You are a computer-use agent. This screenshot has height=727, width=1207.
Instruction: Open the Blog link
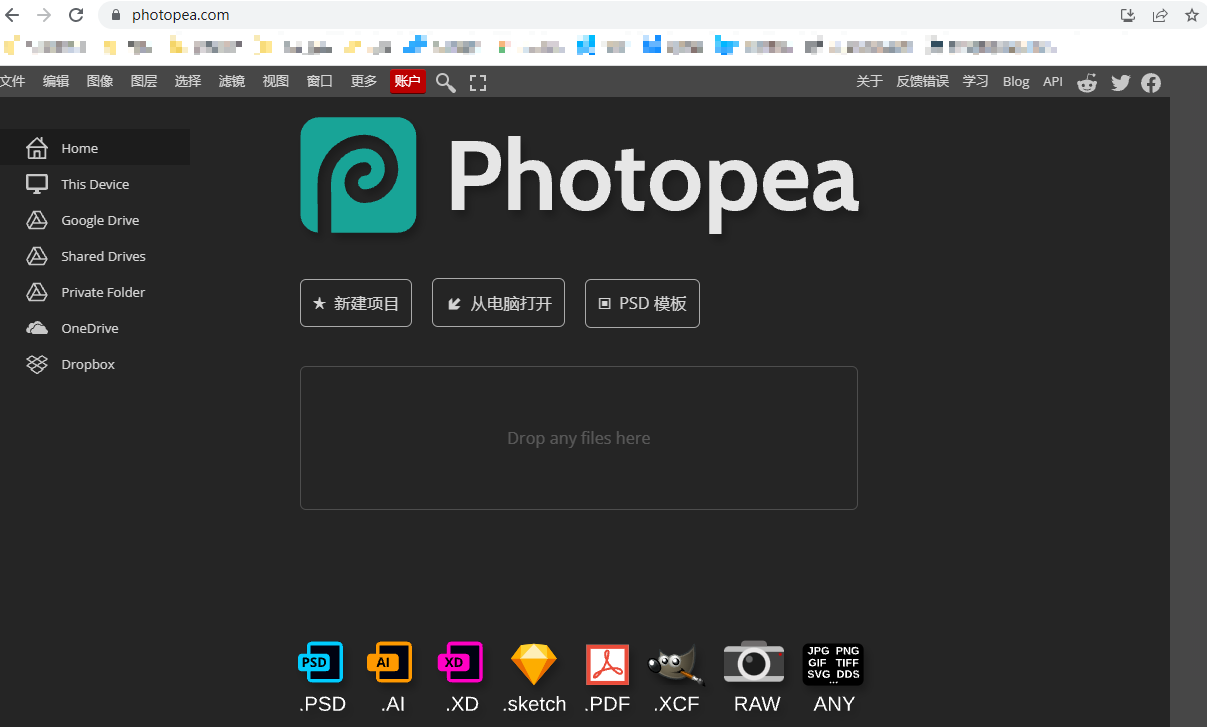pos(1016,82)
